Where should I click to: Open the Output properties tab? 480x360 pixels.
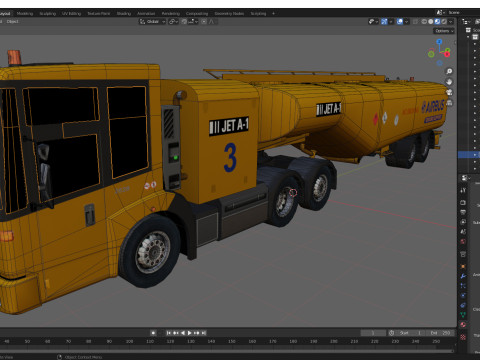(x=463, y=212)
